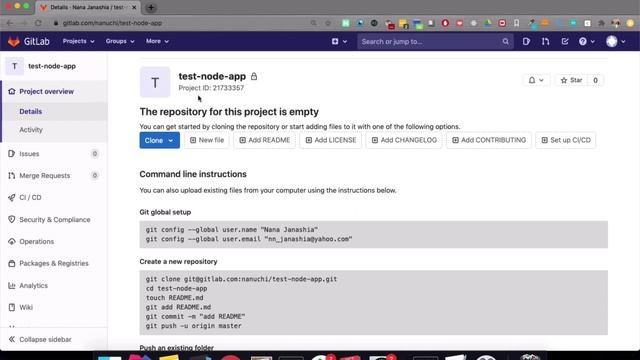The image size is (640, 360).
Task: Open the Merge requests icon in top bar
Action: (545, 41)
